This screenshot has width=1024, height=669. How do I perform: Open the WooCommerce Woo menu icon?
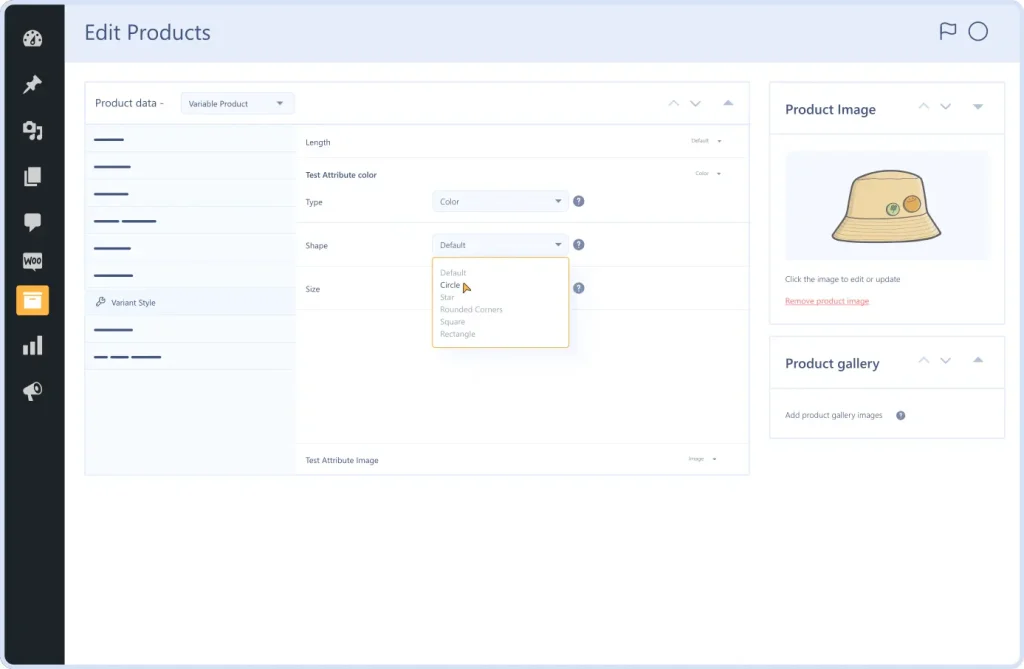tap(33, 261)
